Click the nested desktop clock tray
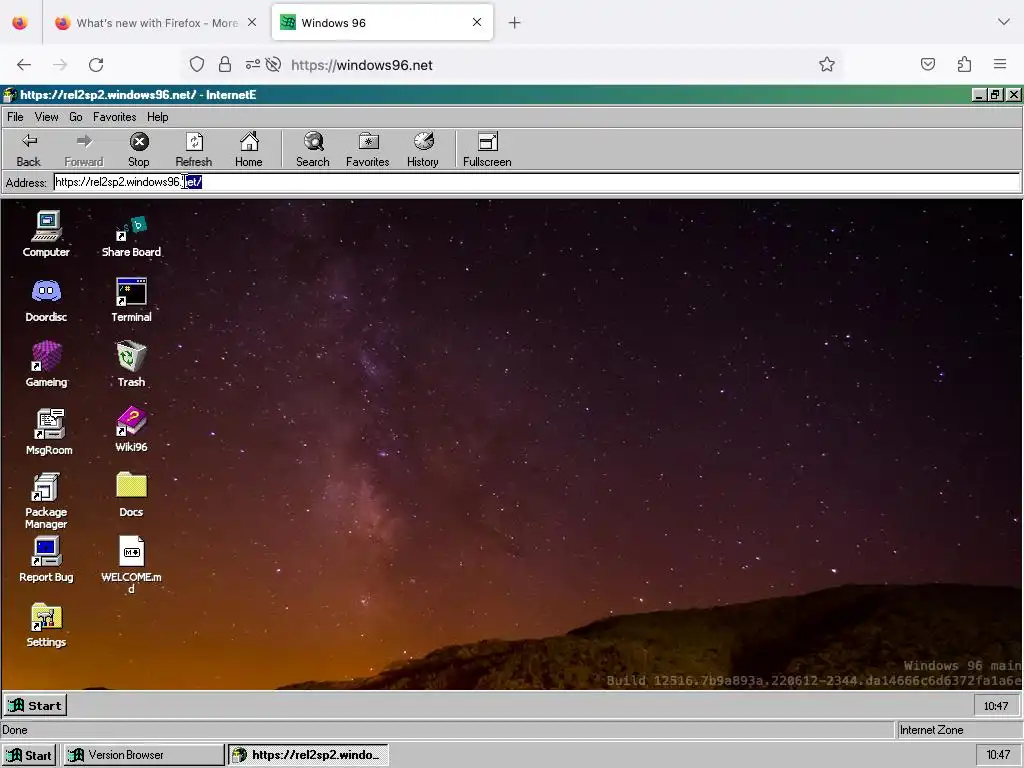Screen dimensions: 1024x768 pos(996,706)
